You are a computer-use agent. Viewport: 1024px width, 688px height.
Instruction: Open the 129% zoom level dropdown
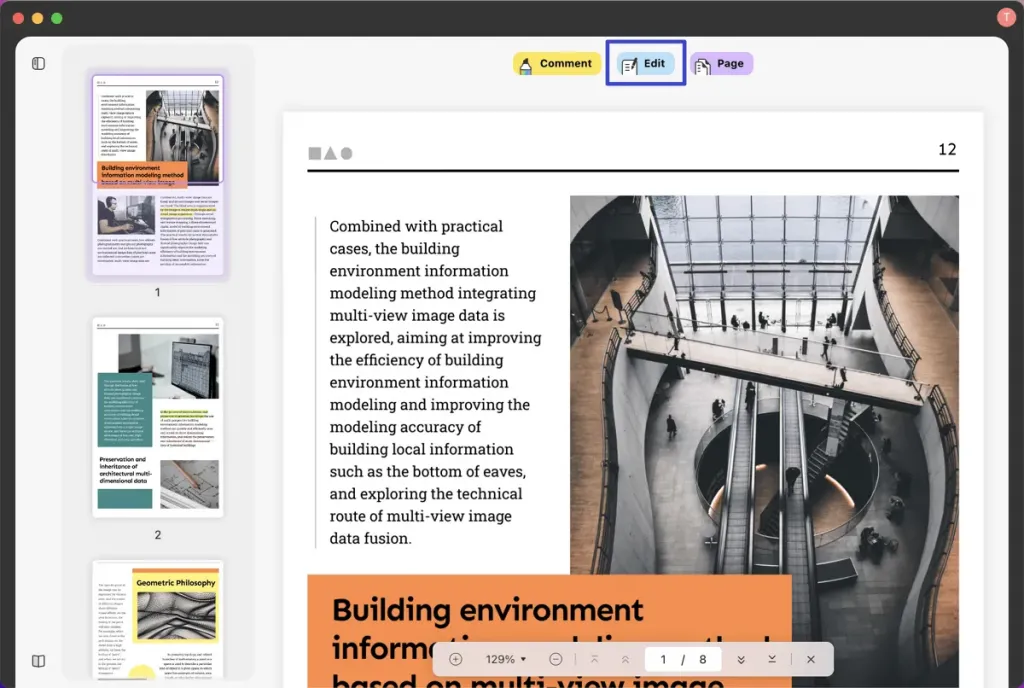tap(505, 659)
